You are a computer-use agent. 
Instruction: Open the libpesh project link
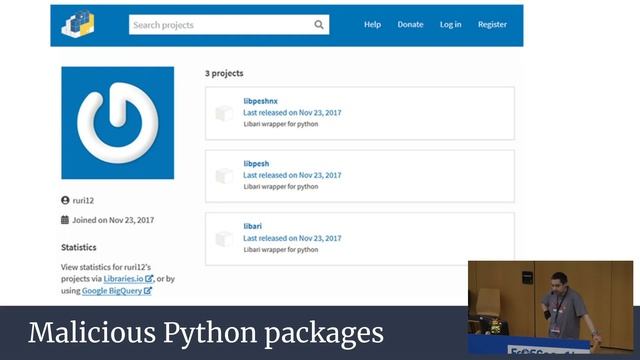[256, 163]
